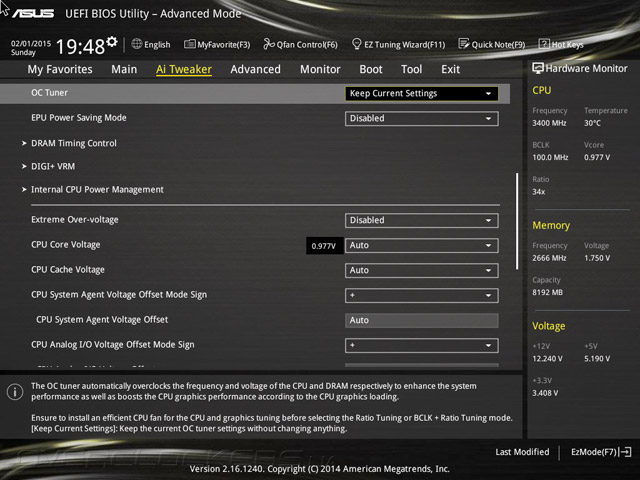The height and width of the screenshot is (480, 640).
Task: Click CPU temperature value 30°C
Action: tap(592, 123)
